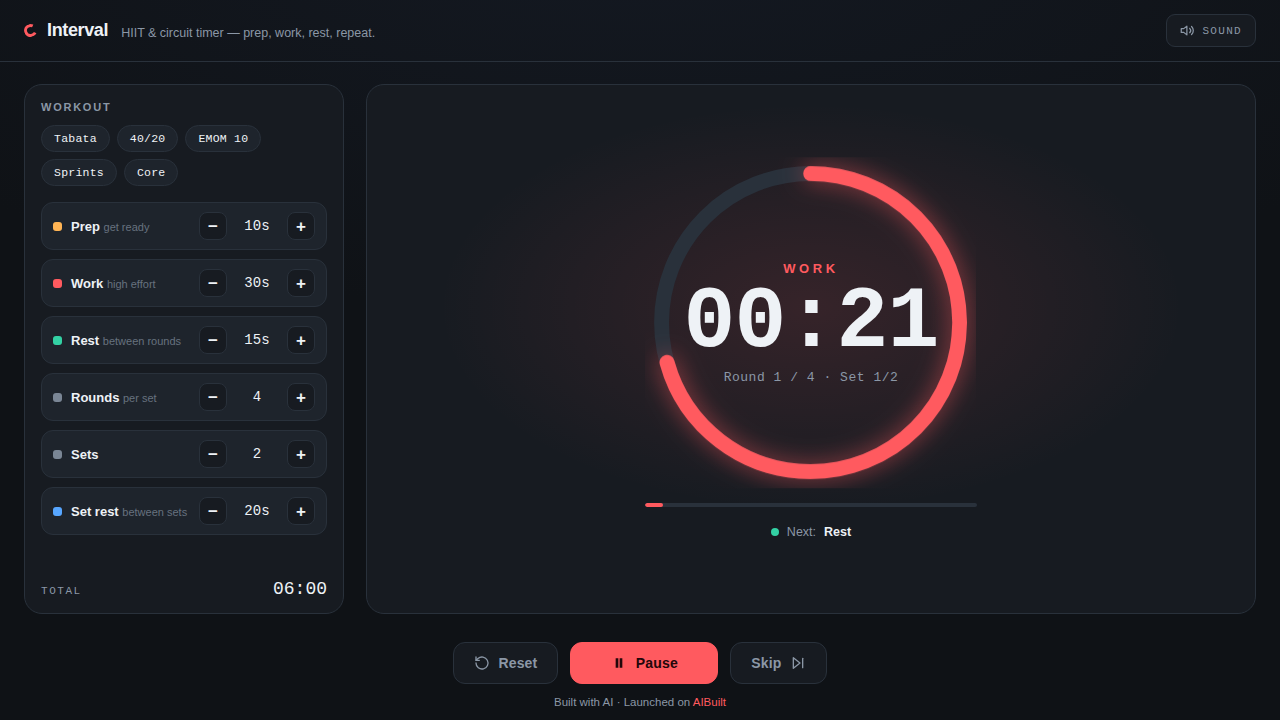Reset the workout timer
Image resolution: width=1280 pixels, height=720 pixels.
pyautogui.click(x=505, y=663)
